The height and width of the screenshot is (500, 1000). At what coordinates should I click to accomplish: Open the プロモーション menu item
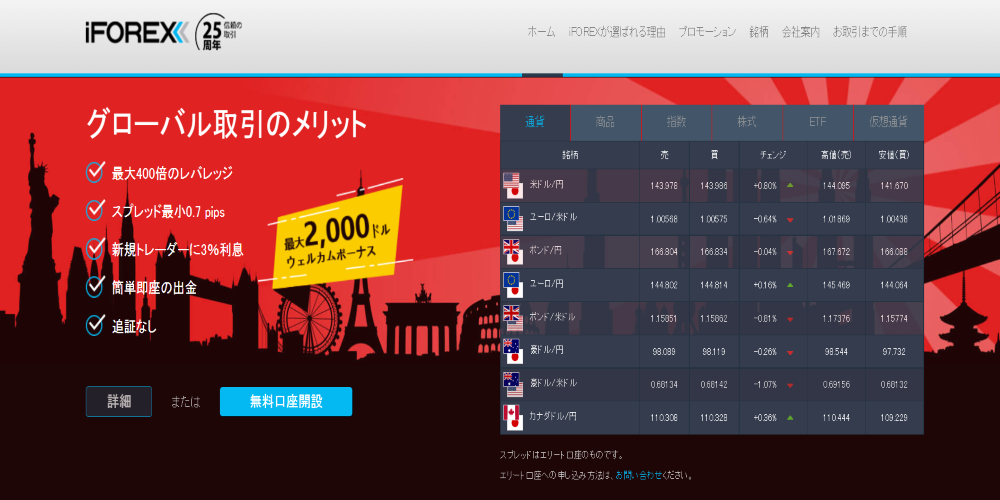707,32
